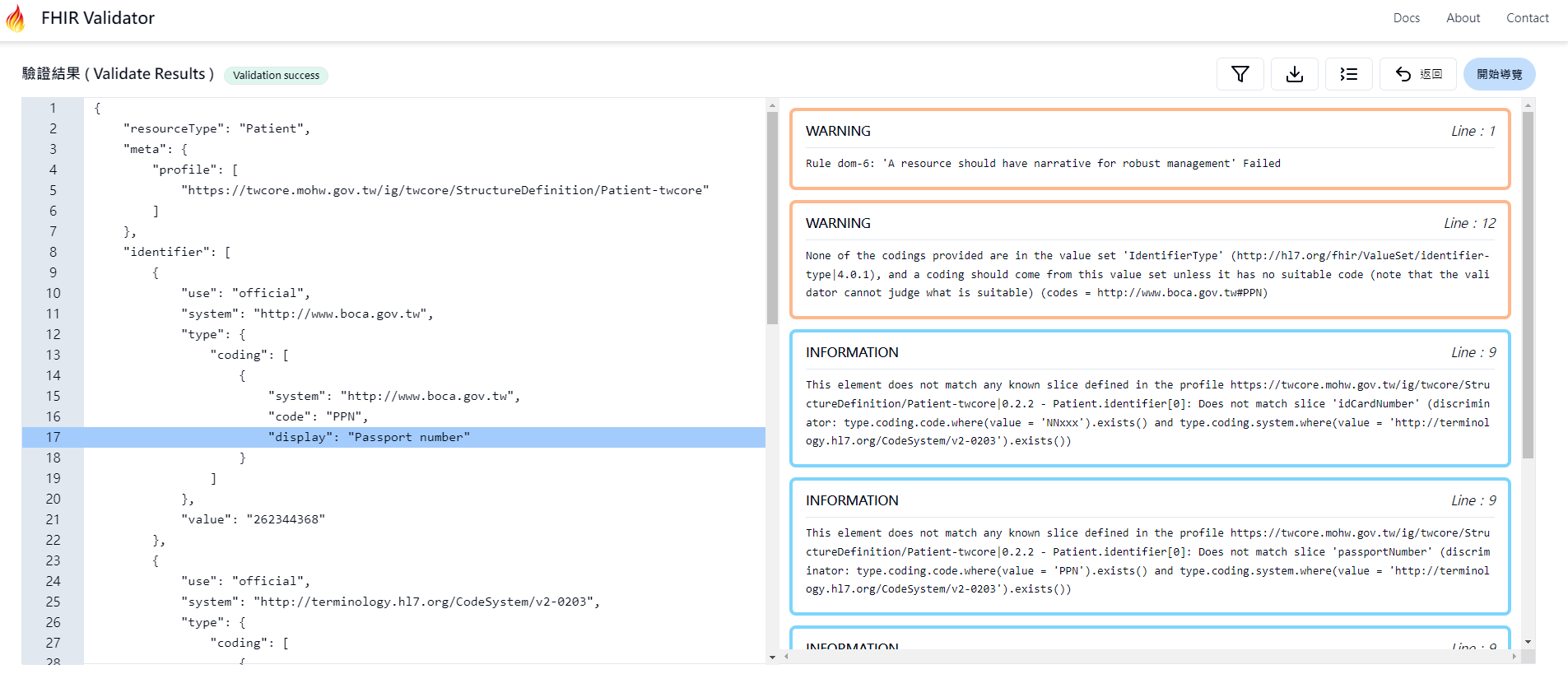The width and height of the screenshot is (1568, 674).
Task: Click the "resourceType": "Patient" line
Action: 216,128
